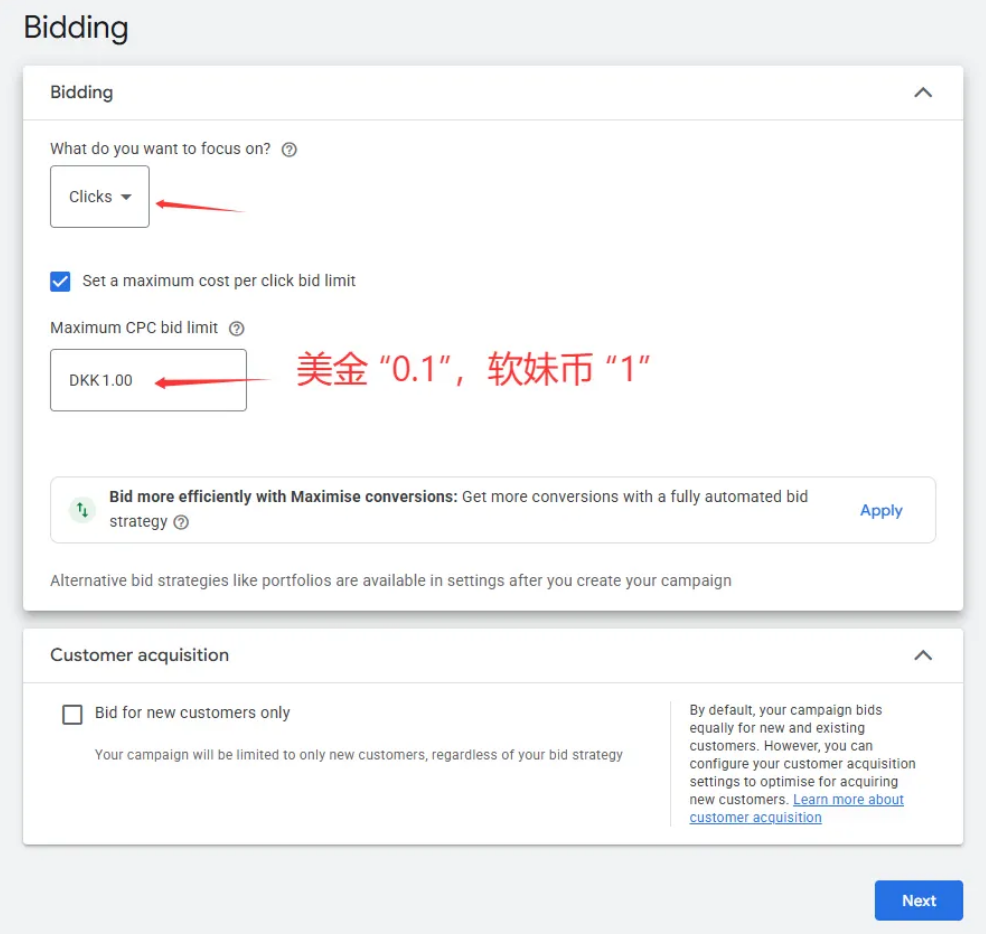Click the help icon next to focus question
Viewport: 986px width, 934px height.
tap(289, 148)
